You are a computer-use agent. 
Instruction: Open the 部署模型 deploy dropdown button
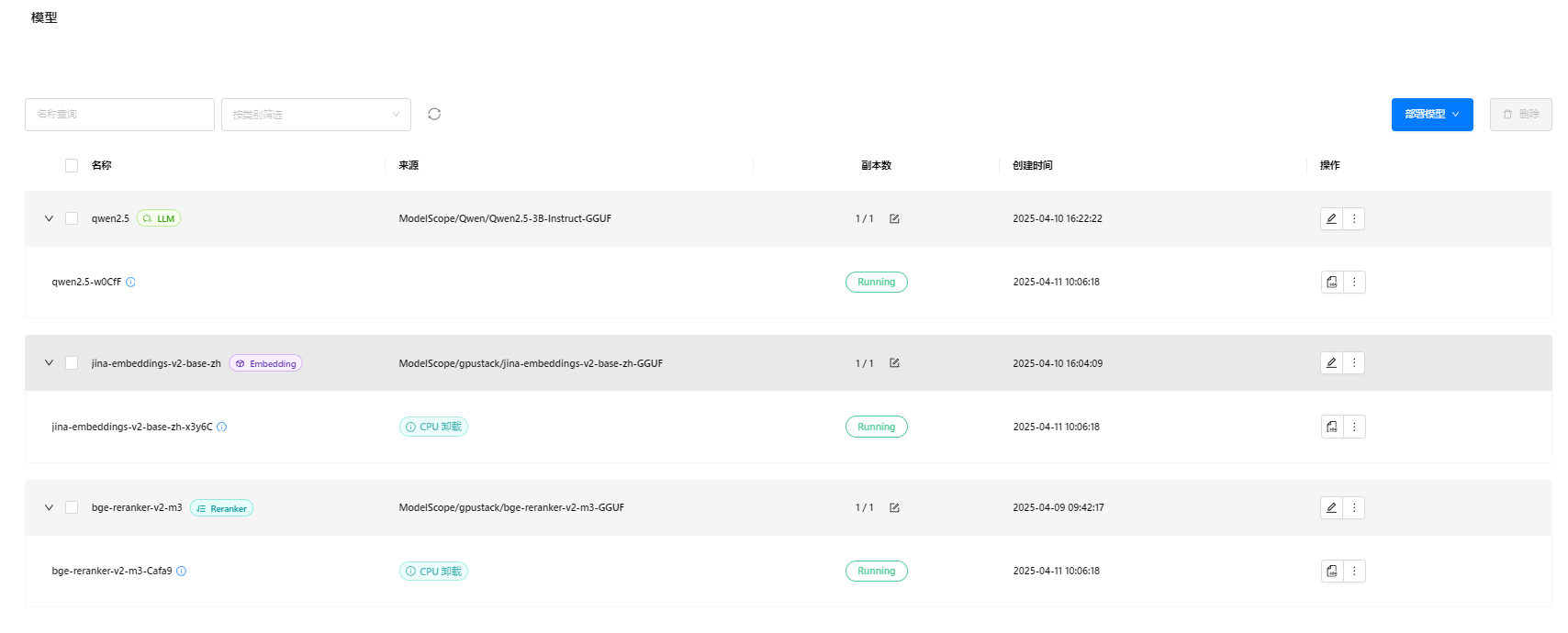click(x=1432, y=115)
